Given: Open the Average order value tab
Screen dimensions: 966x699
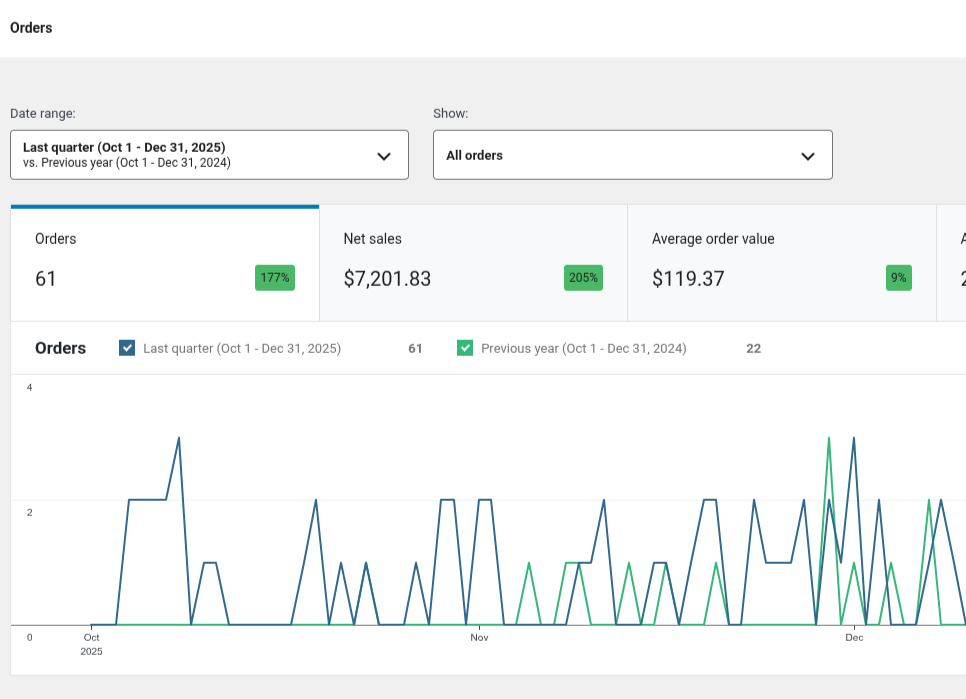Looking at the screenshot, I should (781, 263).
